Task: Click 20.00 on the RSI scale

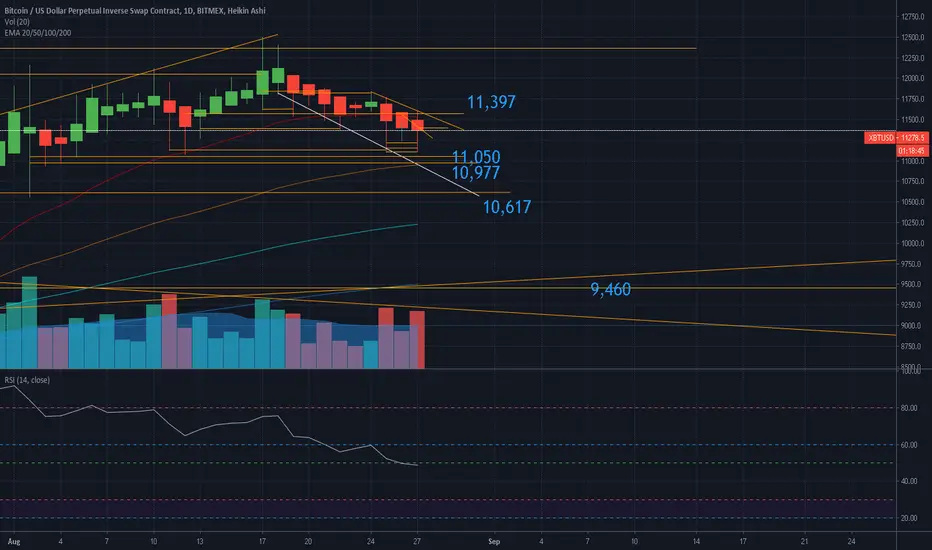Action: [x=909, y=518]
